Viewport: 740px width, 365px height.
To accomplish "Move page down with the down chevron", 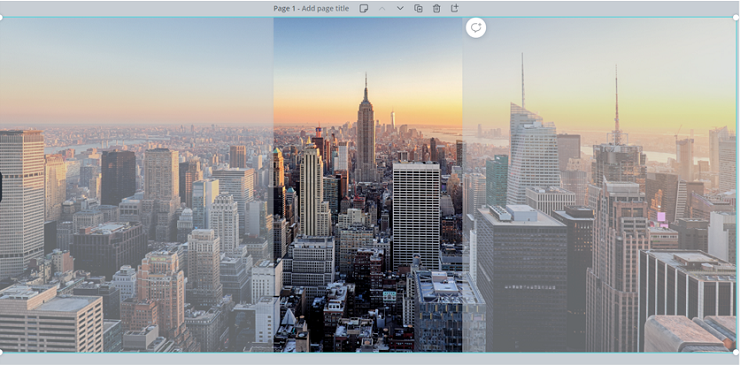I will click(x=400, y=8).
